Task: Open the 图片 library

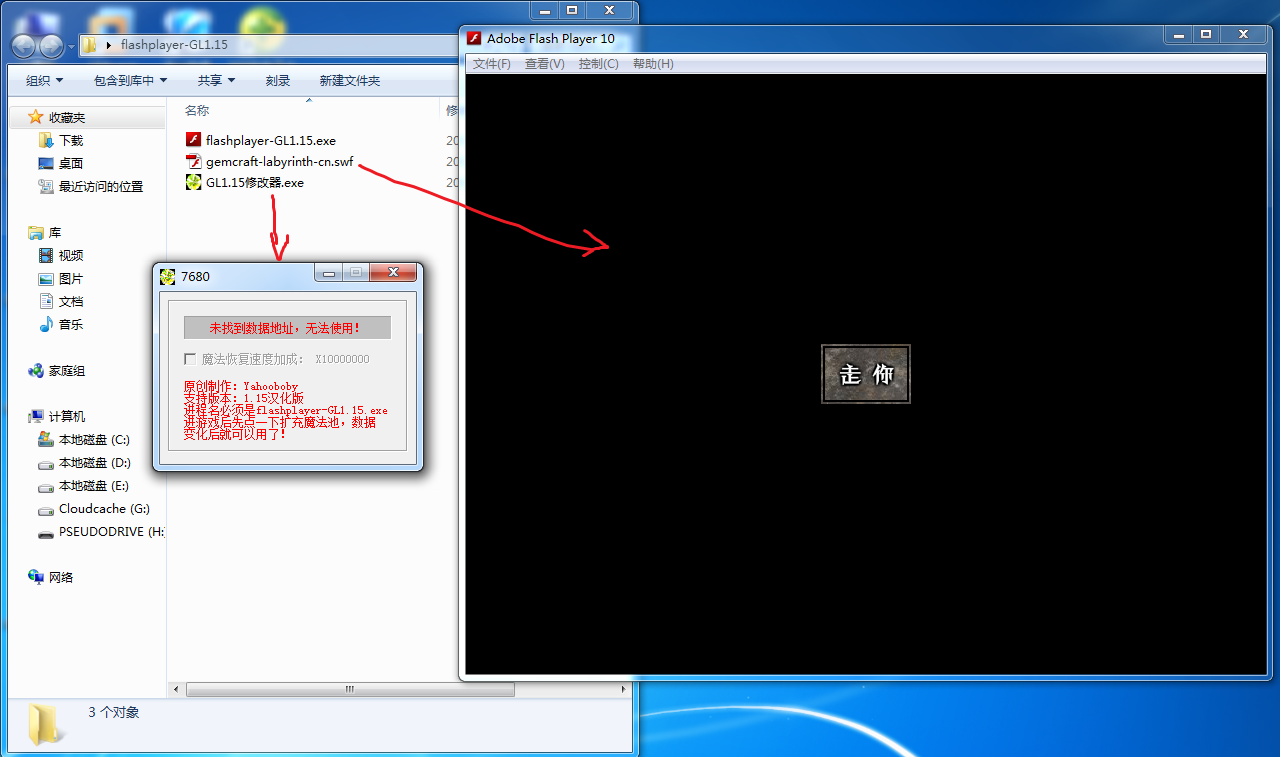Action: [x=71, y=278]
